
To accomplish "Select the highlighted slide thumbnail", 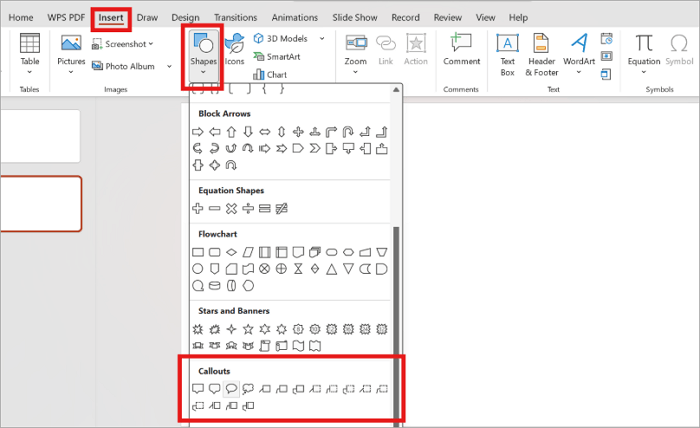I will pos(41,204).
